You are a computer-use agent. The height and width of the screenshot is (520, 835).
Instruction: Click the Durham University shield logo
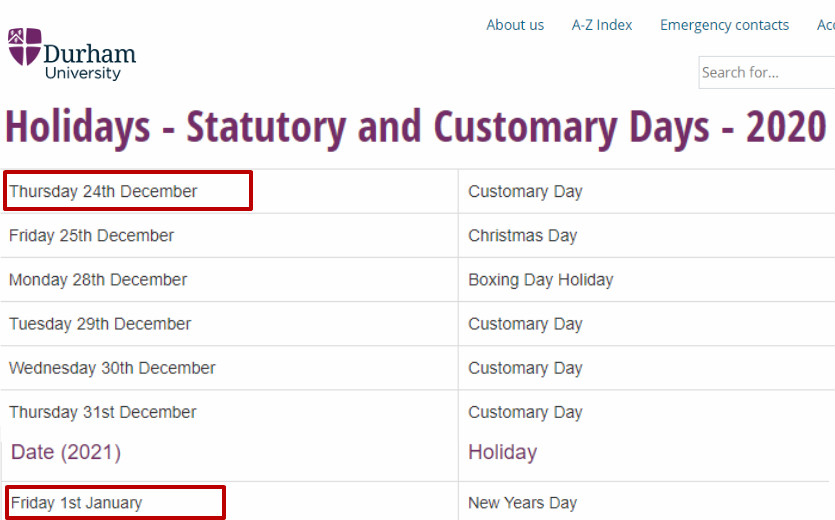point(24,46)
